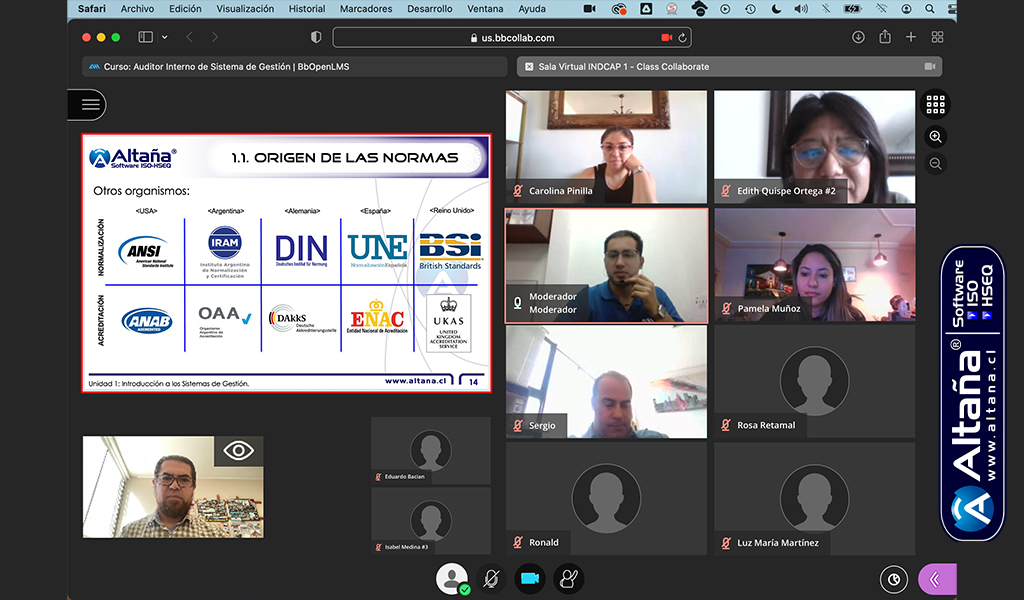Open the Safari share button
1024x600 pixels.
[885, 37]
